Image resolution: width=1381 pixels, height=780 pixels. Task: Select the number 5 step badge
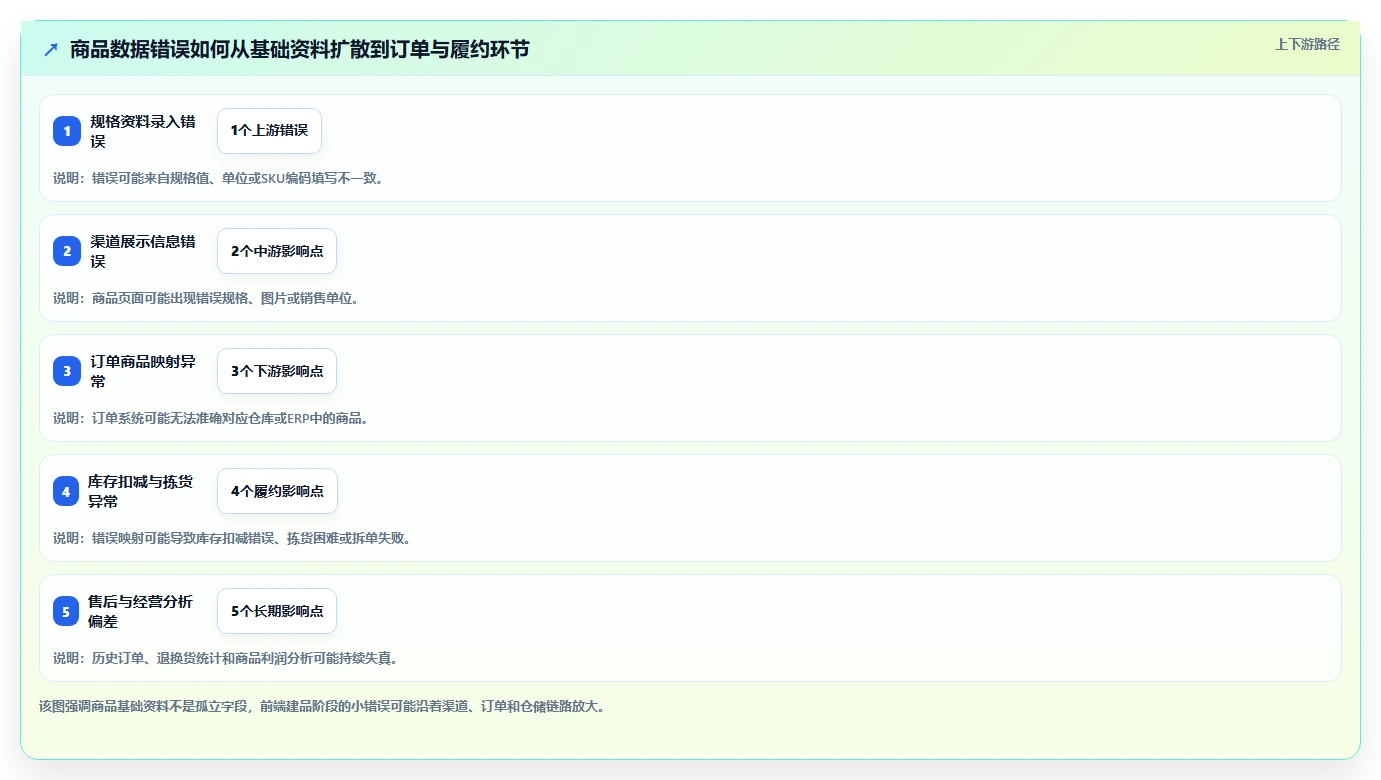(66, 611)
